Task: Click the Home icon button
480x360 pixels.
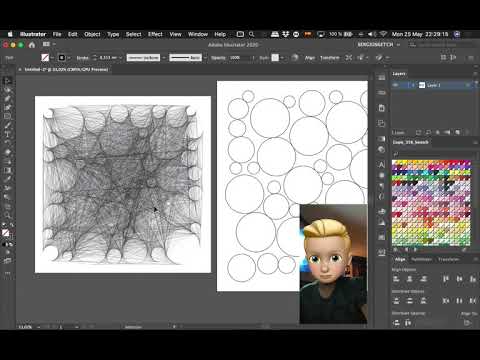Action: pyautogui.click(x=32, y=45)
